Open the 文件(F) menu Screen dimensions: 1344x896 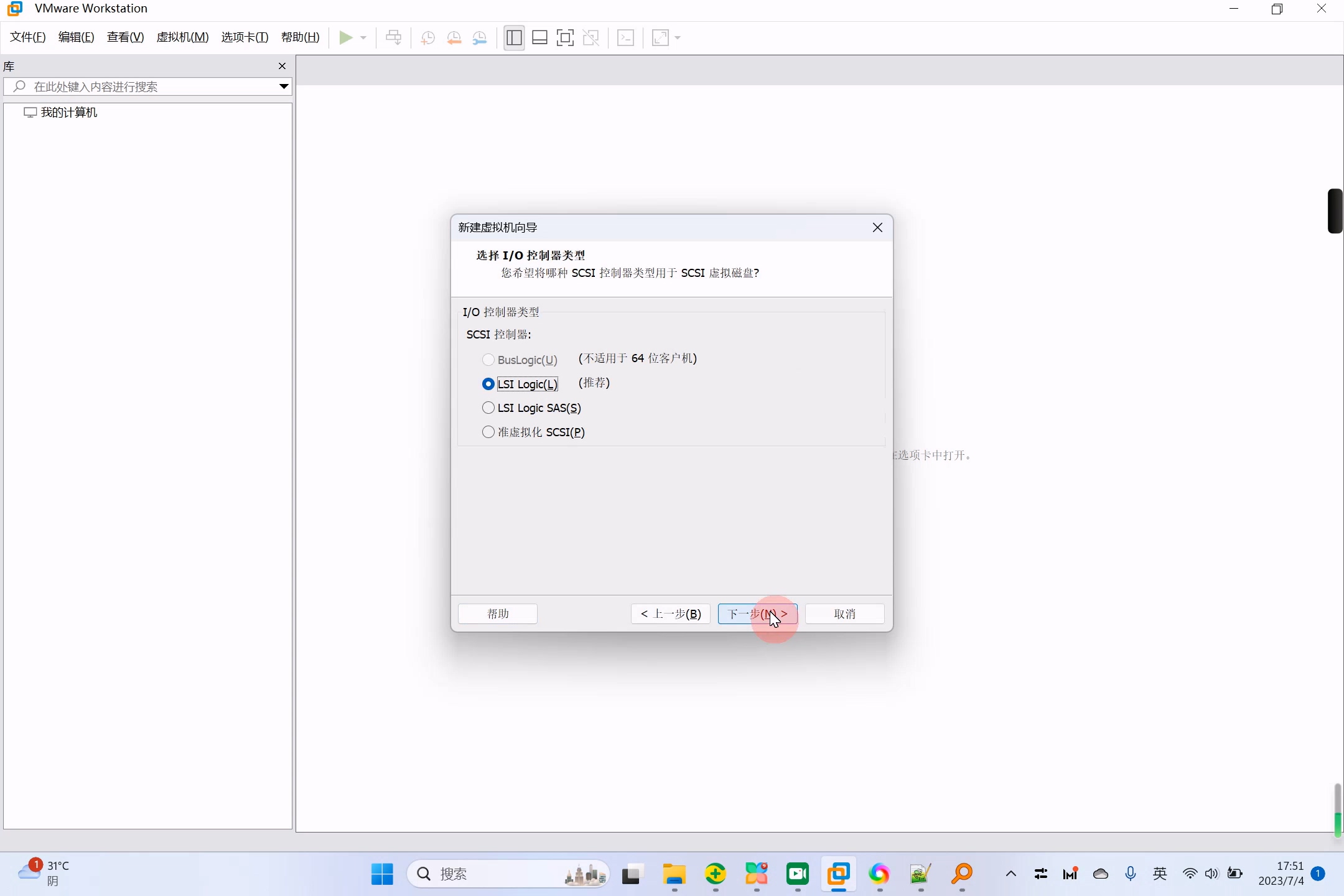[x=28, y=37]
